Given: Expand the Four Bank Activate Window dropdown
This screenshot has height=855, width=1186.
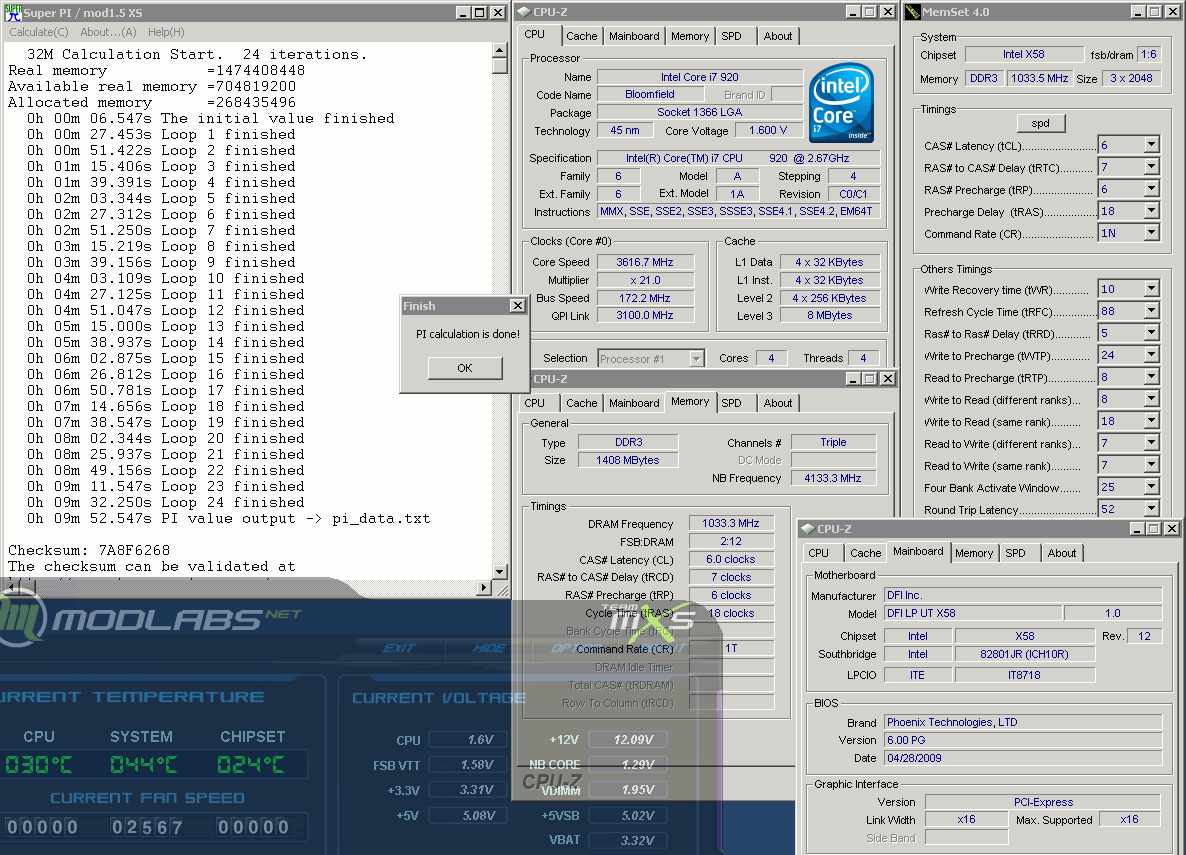Looking at the screenshot, I should point(1151,487).
